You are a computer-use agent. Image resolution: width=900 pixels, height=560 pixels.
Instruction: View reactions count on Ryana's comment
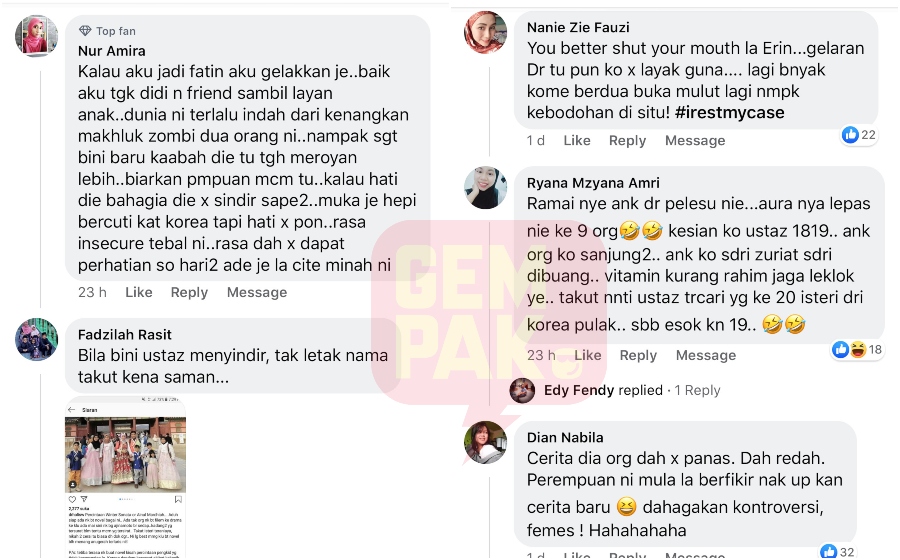coord(856,349)
